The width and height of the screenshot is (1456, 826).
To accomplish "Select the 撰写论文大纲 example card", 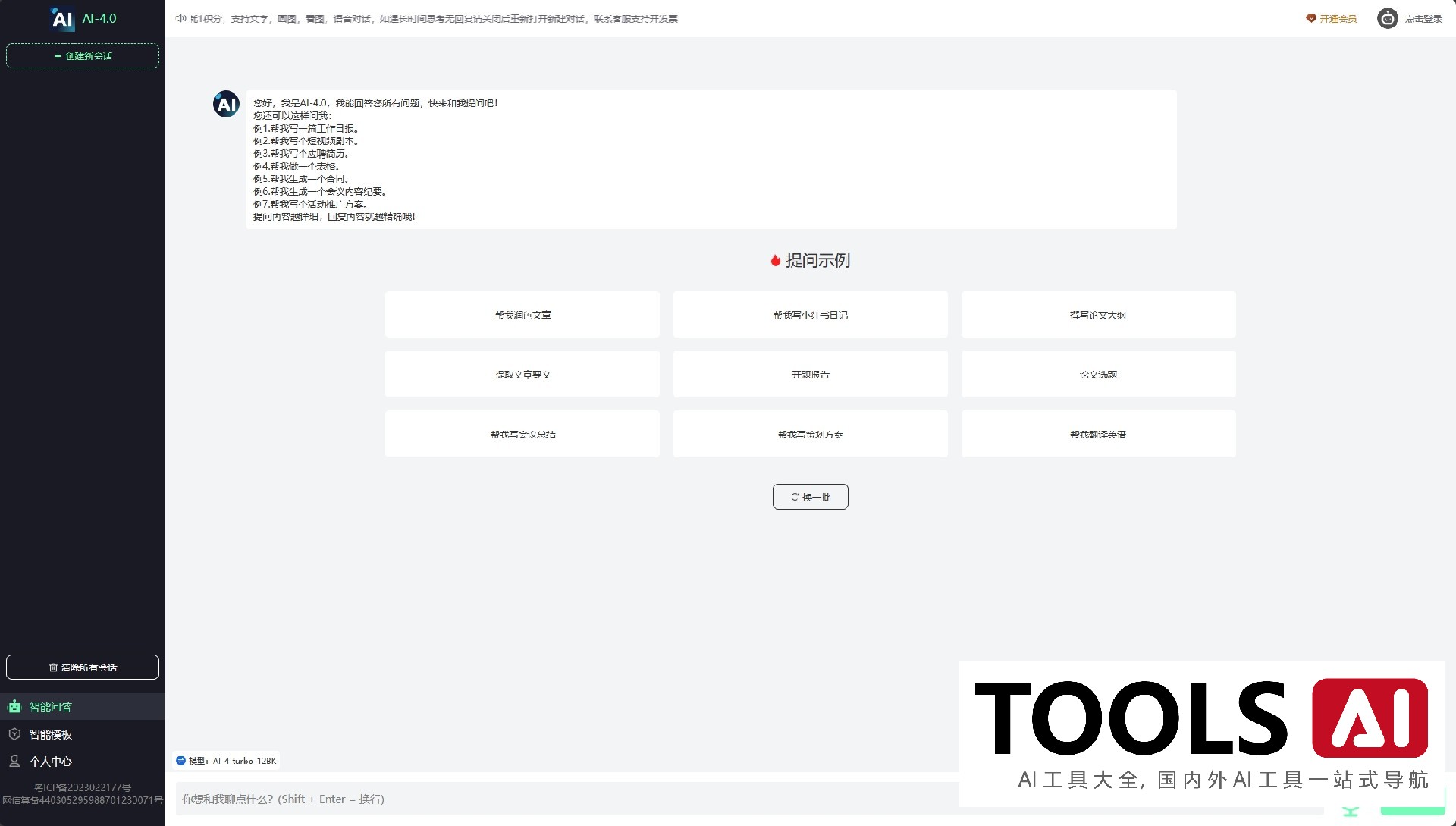I will [x=1097, y=315].
